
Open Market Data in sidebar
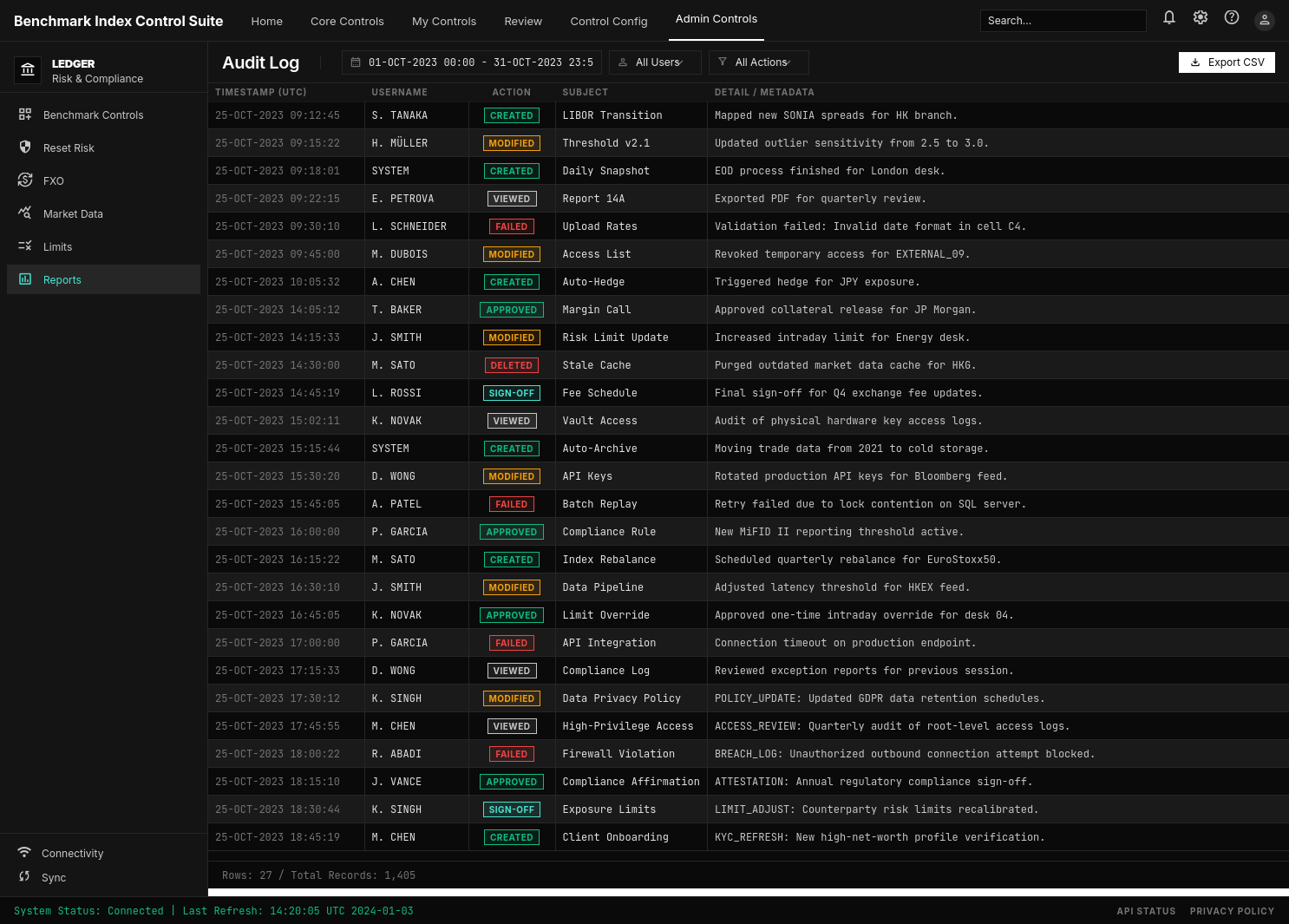point(103,213)
